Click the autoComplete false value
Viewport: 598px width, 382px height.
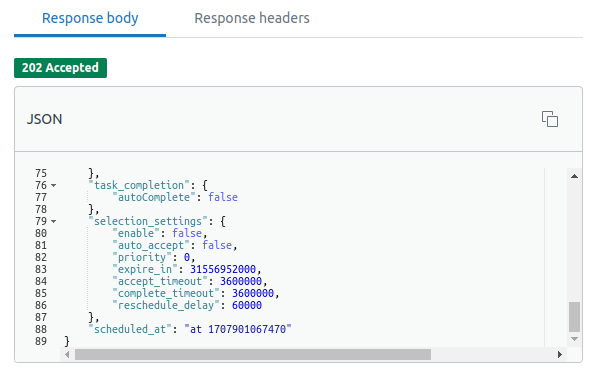[223, 197]
